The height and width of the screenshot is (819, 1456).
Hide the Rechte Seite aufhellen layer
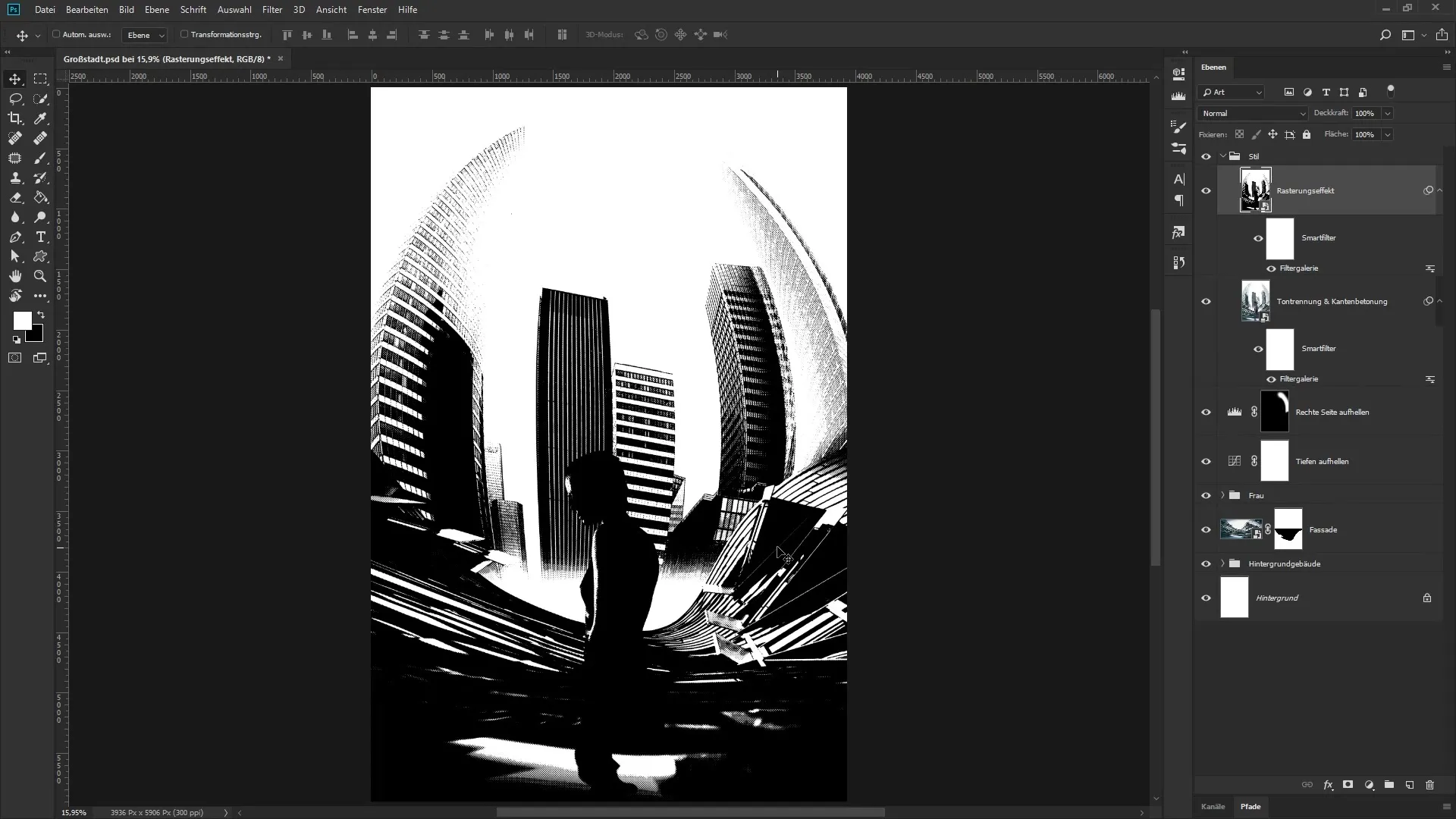click(x=1206, y=412)
